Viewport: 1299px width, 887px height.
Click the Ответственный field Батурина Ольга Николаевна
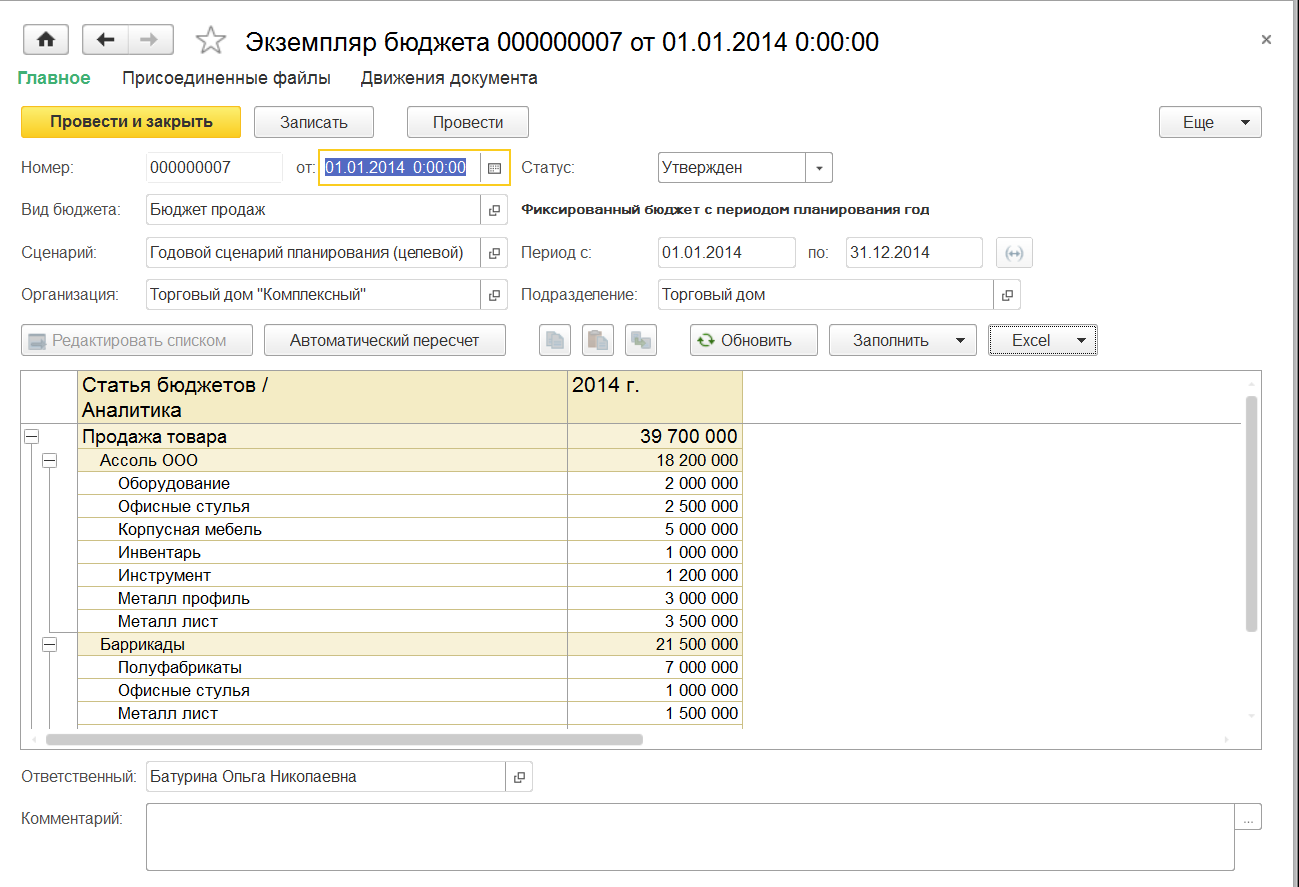click(326, 777)
